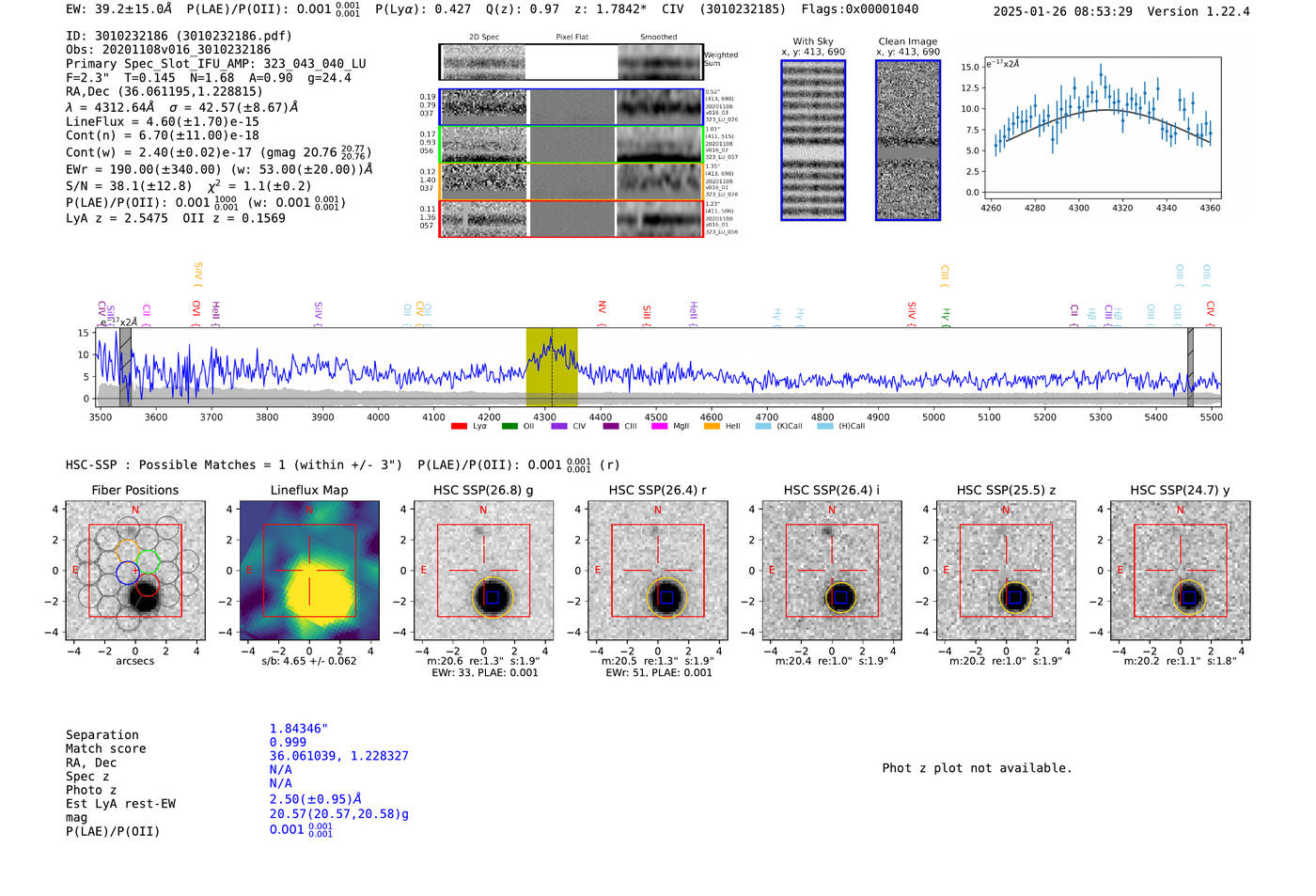Click the MgII magenta legend swatch
Viewport: 1316px width, 896px height.
pyautogui.click(x=660, y=426)
